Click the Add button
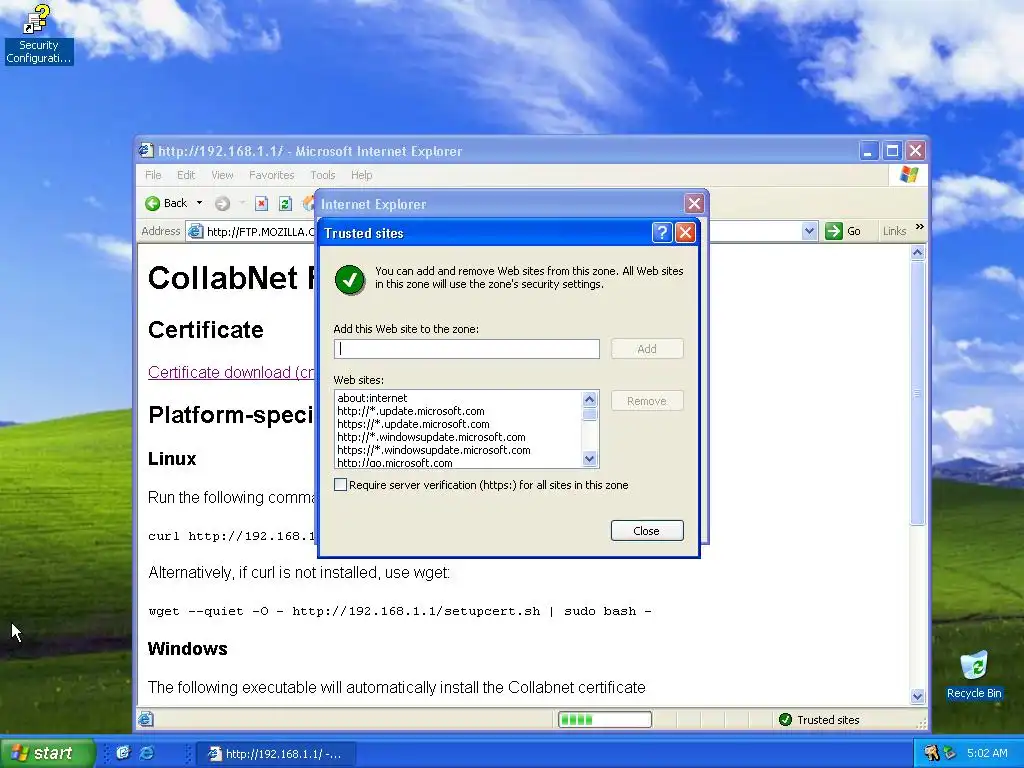Viewport: 1024px width, 768px height. [x=647, y=349]
